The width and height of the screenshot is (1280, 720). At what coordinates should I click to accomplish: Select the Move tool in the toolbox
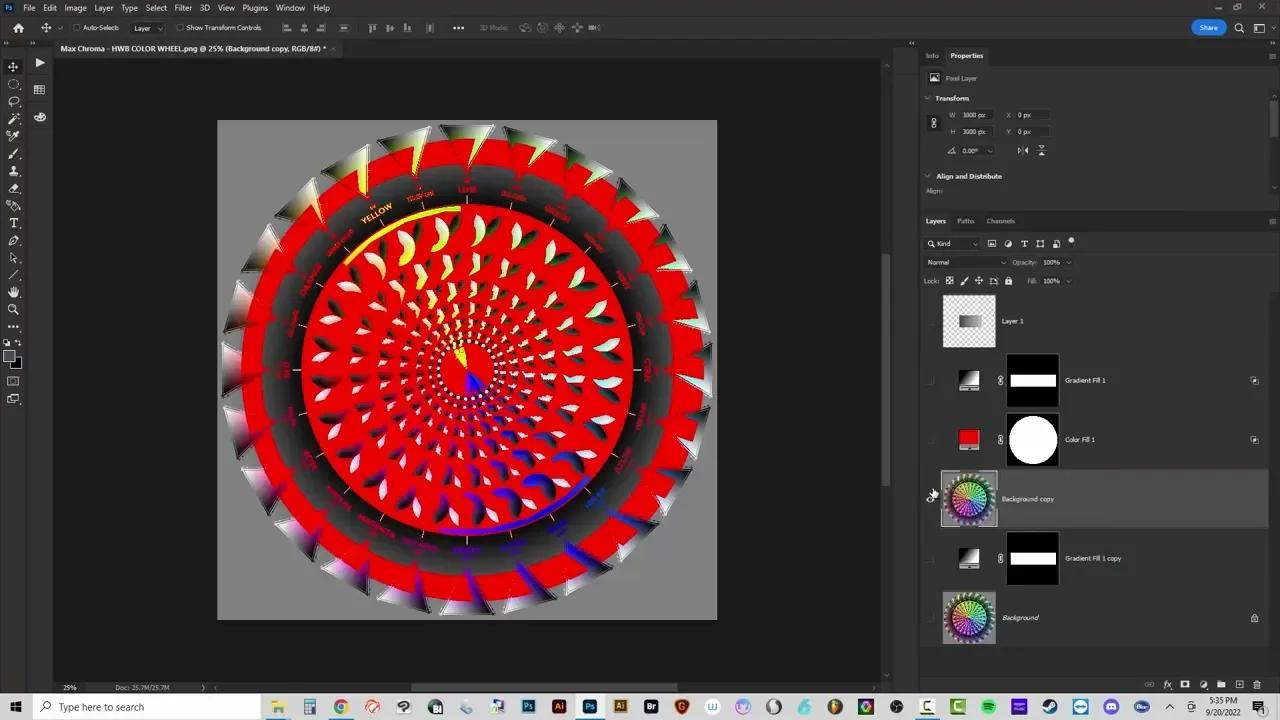(x=13, y=66)
